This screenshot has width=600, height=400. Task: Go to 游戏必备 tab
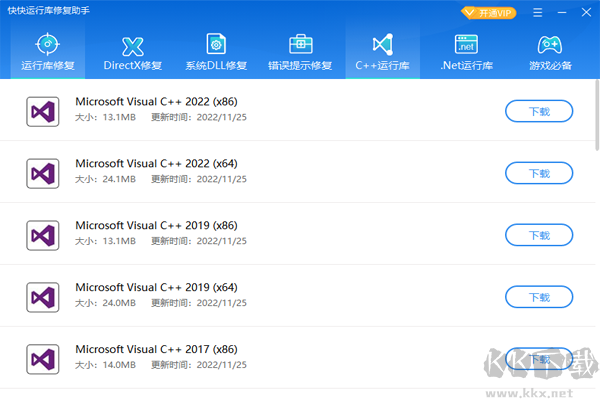(550, 52)
